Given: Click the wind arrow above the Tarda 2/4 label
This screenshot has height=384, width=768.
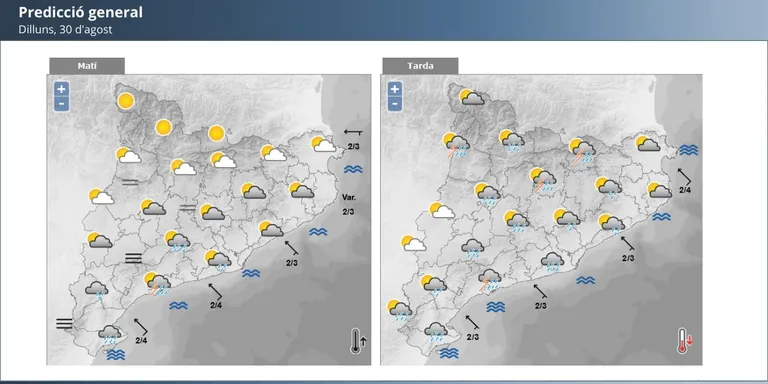Looking at the screenshot, I should [x=684, y=175].
